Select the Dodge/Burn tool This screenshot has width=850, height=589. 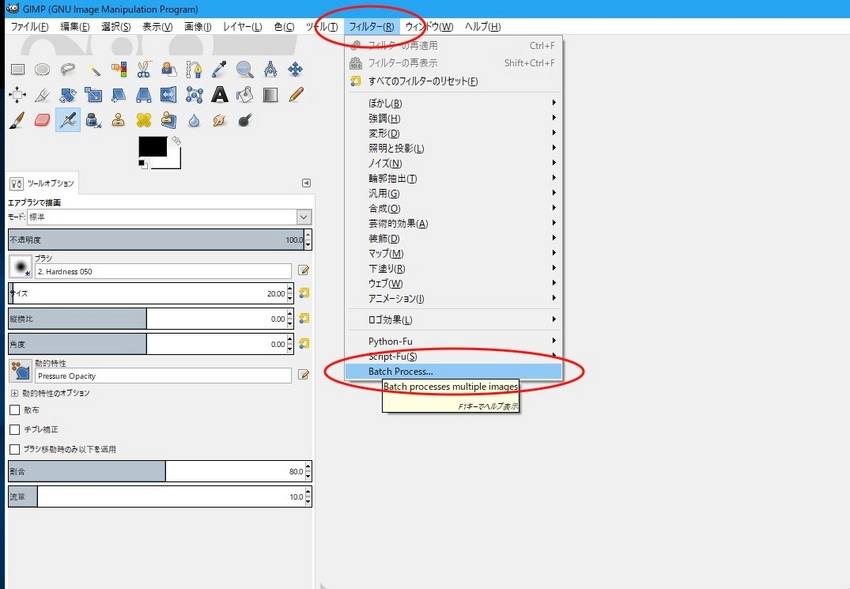click(x=245, y=120)
